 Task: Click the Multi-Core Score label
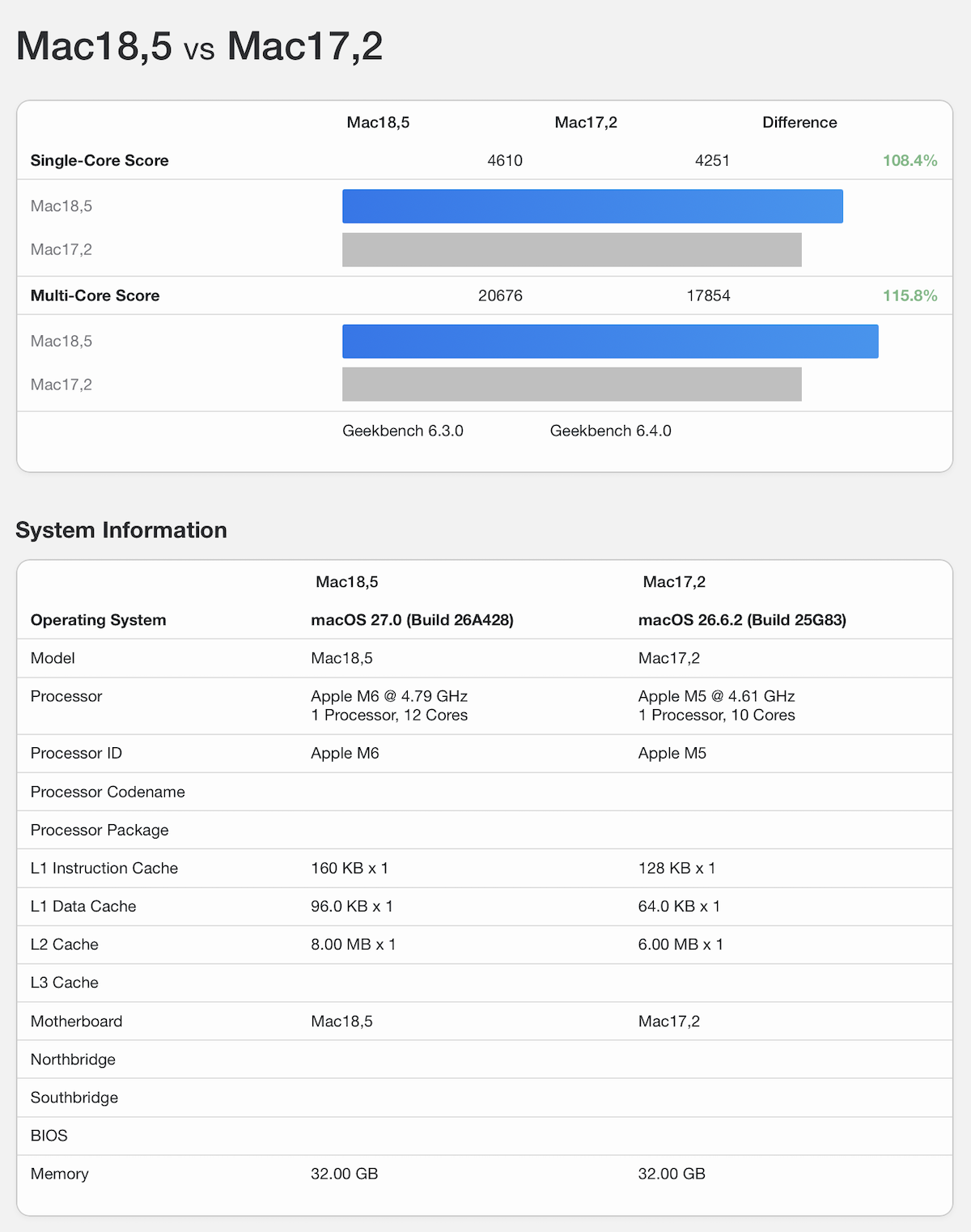(x=95, y=295)
